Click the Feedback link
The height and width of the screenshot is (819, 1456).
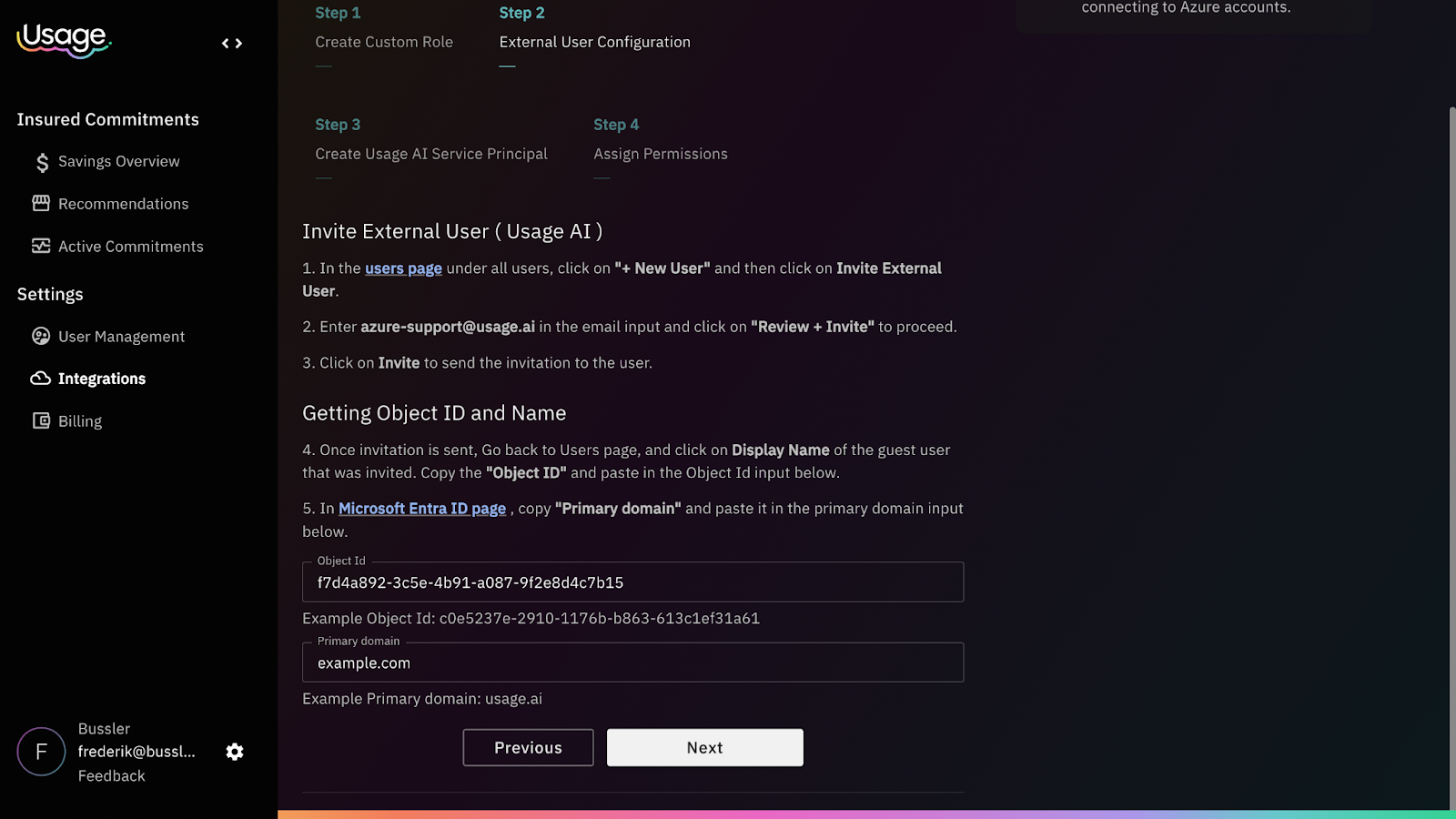112,775
